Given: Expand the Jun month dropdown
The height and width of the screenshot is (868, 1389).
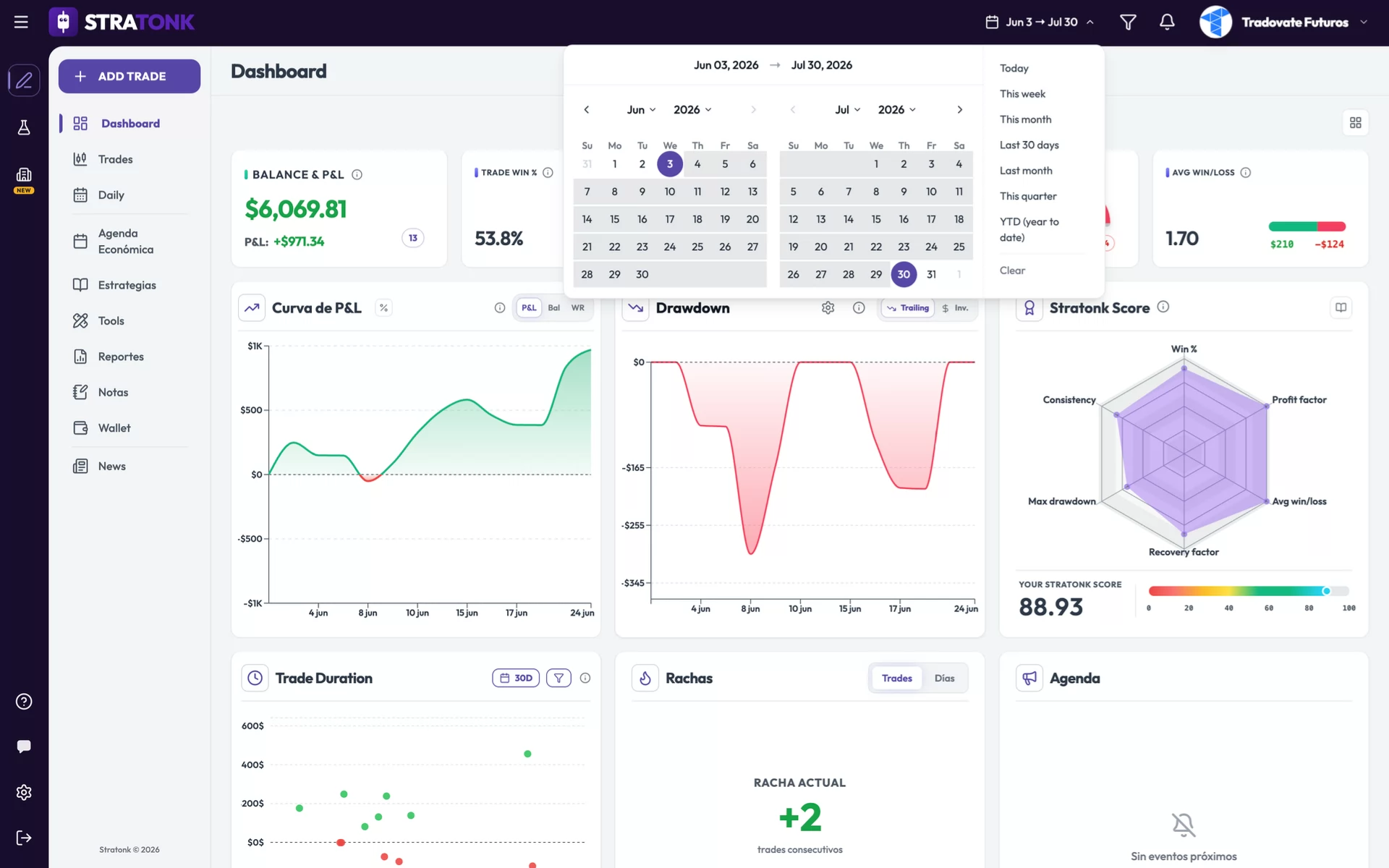Looking at the screenshot, I should [x=641, y=109].
